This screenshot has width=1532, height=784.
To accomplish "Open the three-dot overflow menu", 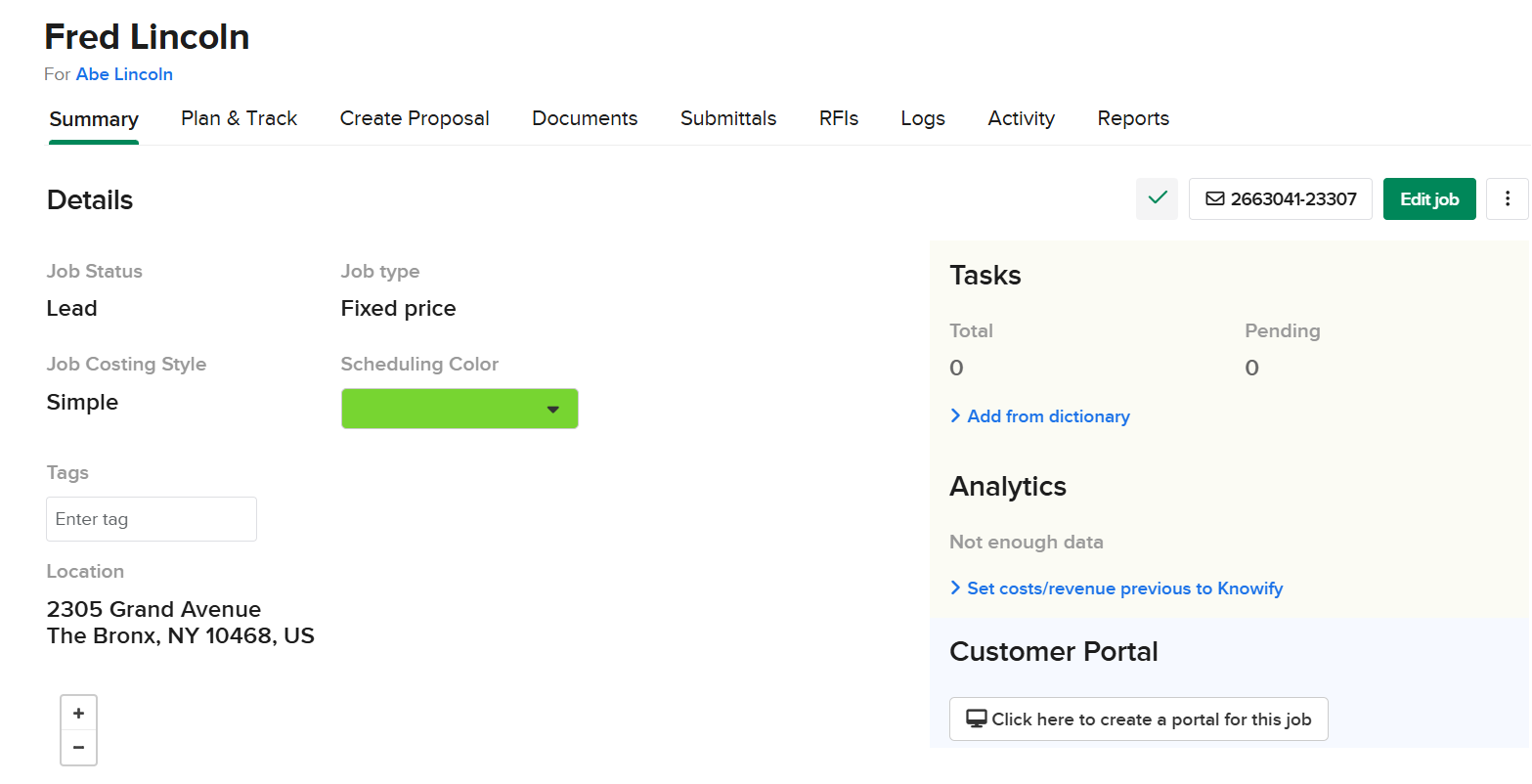I will coord(1507,198).
